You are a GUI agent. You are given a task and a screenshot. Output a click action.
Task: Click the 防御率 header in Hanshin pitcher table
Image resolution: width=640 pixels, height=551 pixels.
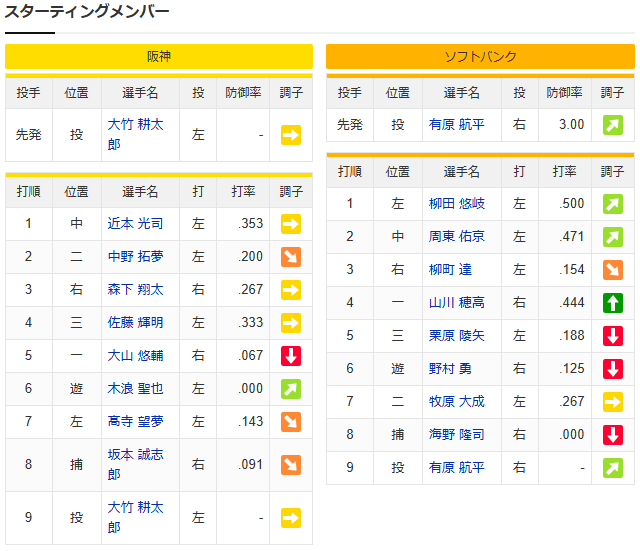243,93
